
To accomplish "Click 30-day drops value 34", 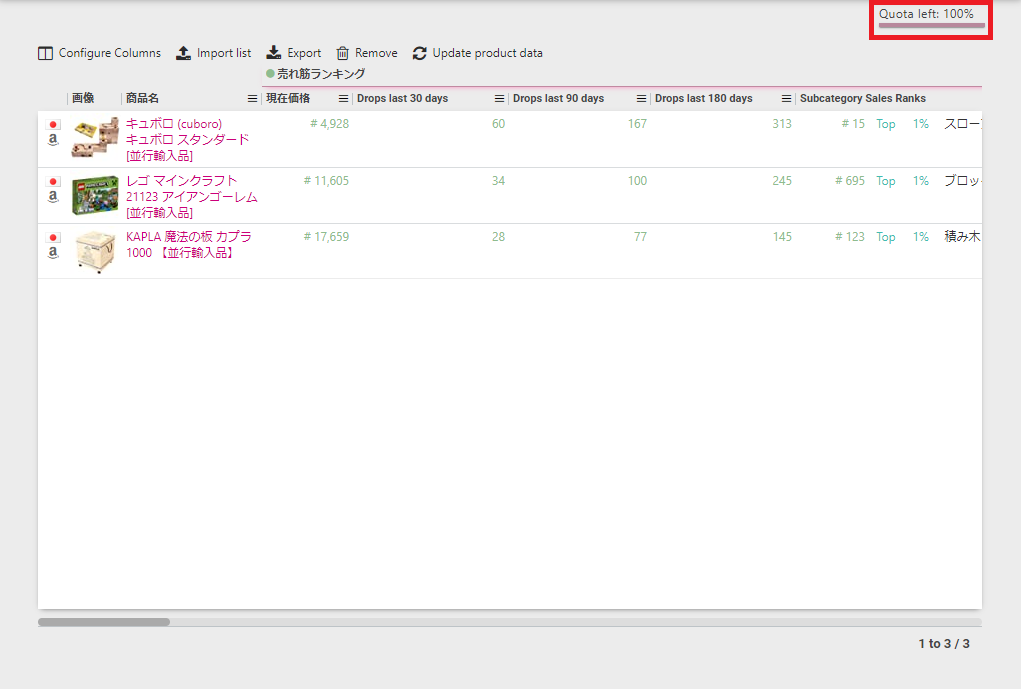I will point(498,181).
